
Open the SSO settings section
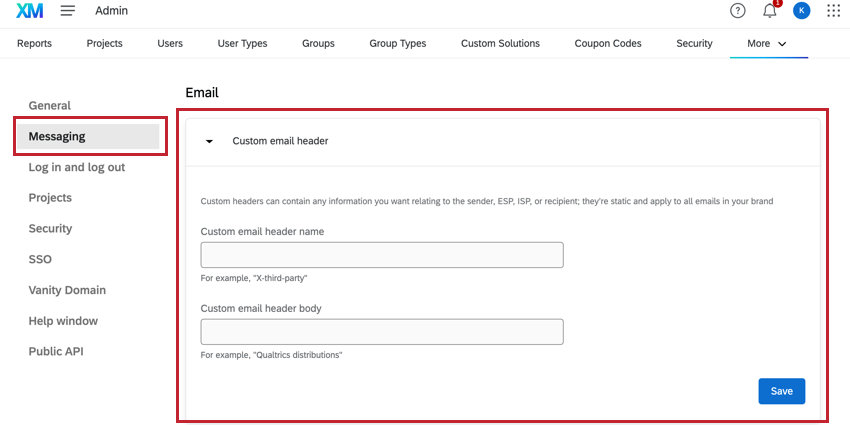40,259
